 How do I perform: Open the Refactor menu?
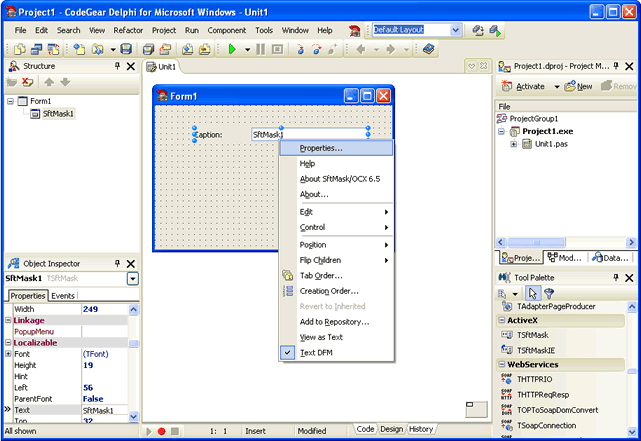(x=128, y=30)
